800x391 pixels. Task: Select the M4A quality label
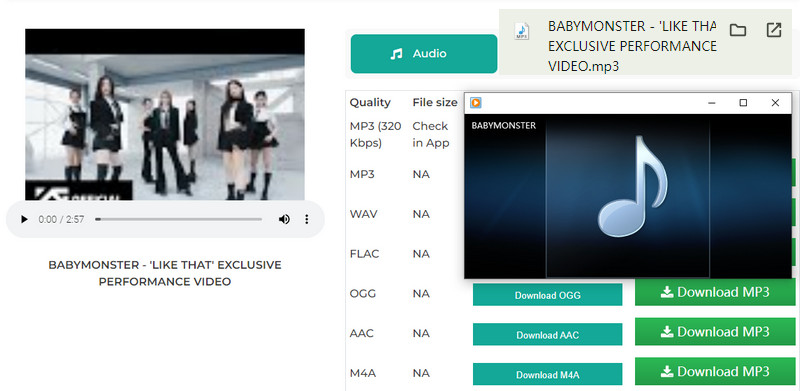pyautogui.click(x=363, y=373)
